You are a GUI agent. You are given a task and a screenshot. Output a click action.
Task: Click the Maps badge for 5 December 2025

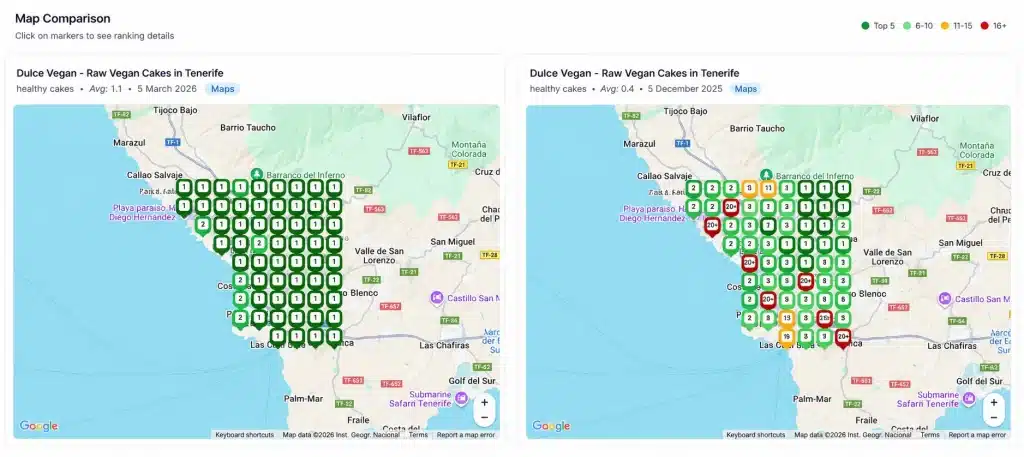[745, 89]
